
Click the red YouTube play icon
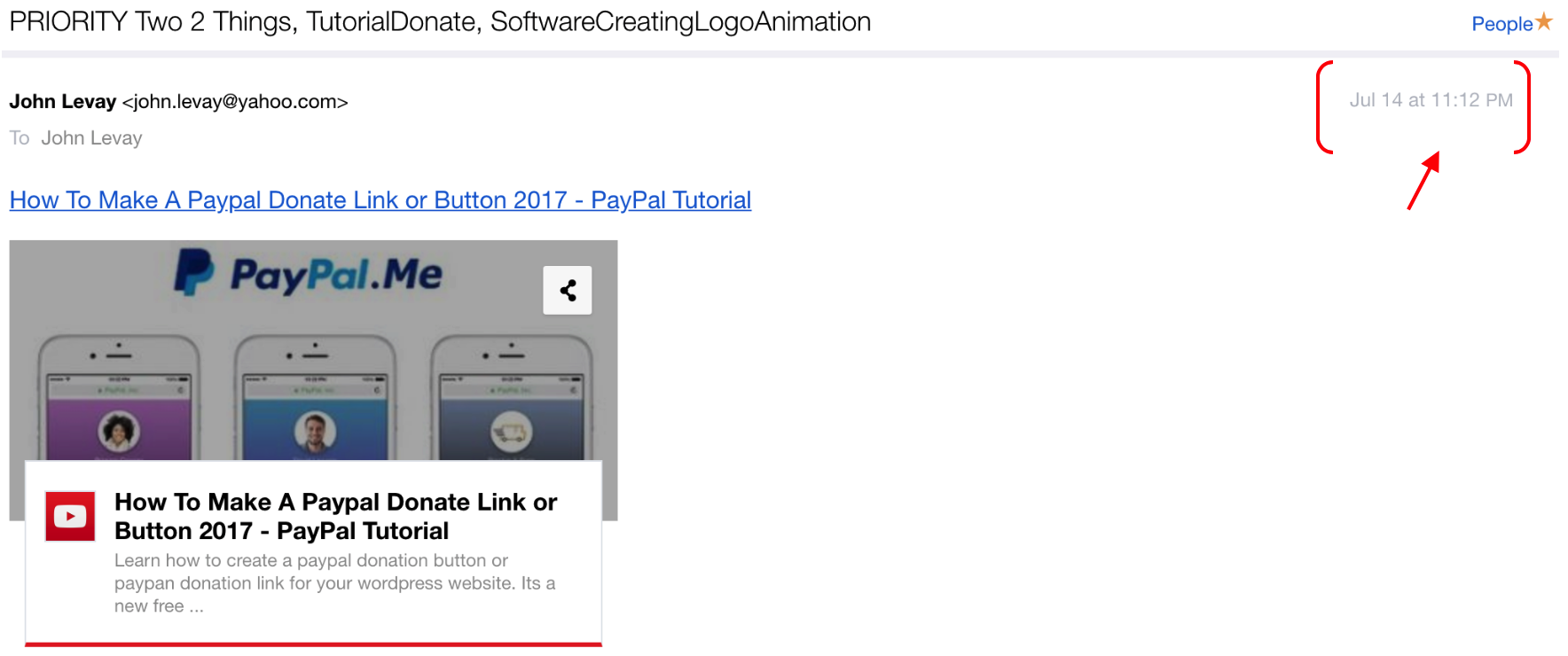pos(70,516)
